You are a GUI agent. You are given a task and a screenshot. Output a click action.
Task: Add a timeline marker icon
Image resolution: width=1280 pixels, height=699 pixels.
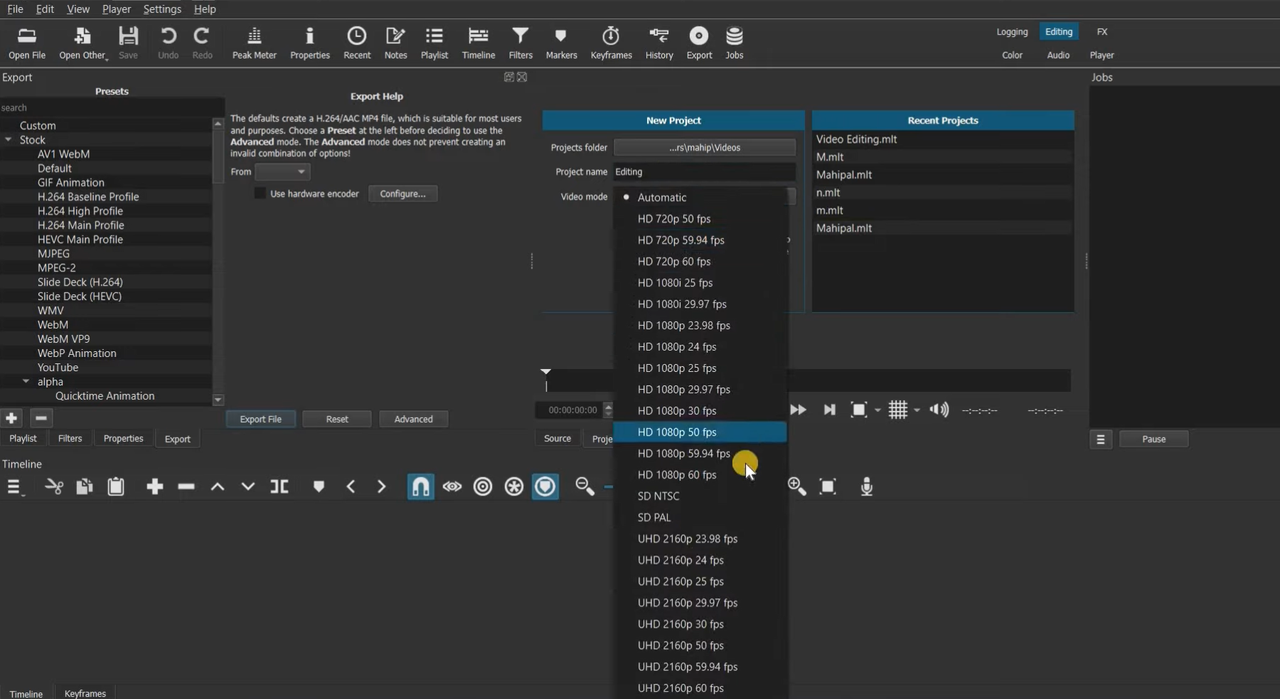point(319,487)
